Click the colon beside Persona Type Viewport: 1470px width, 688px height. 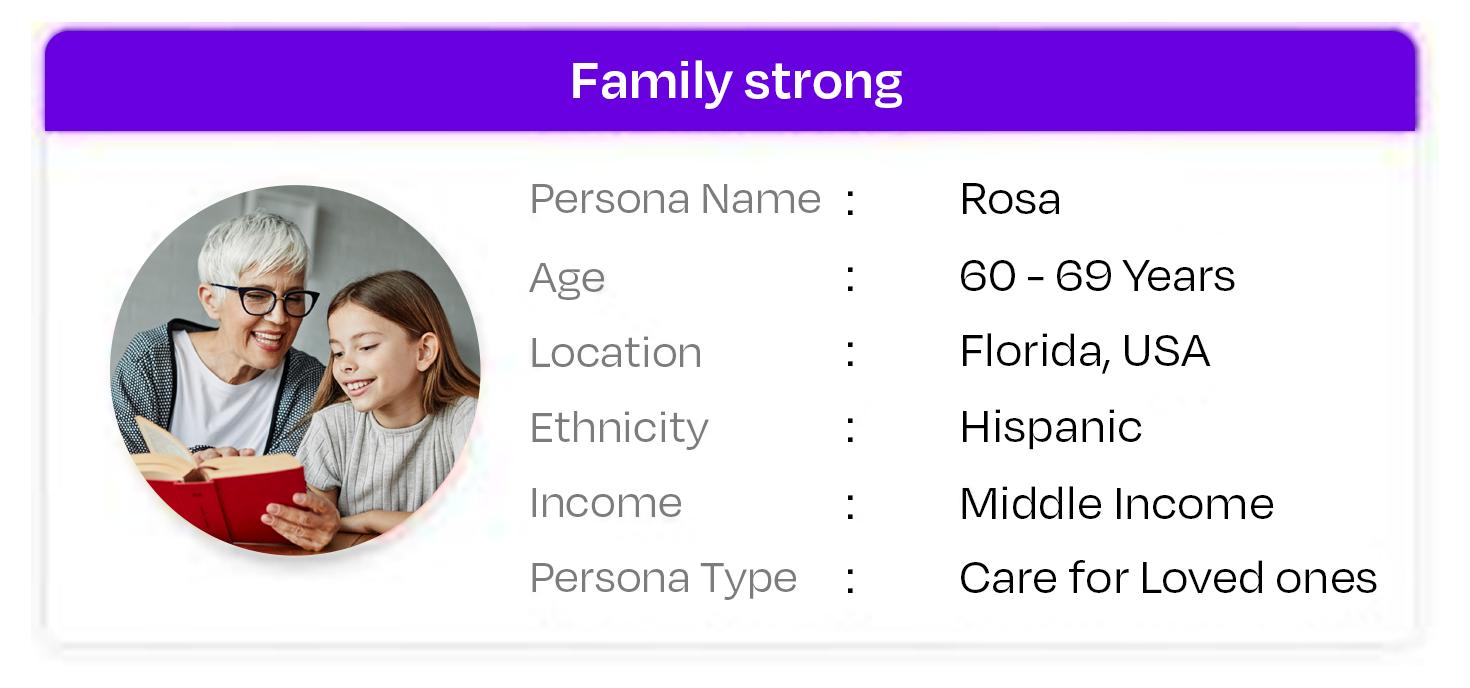(x=850, y=581)
